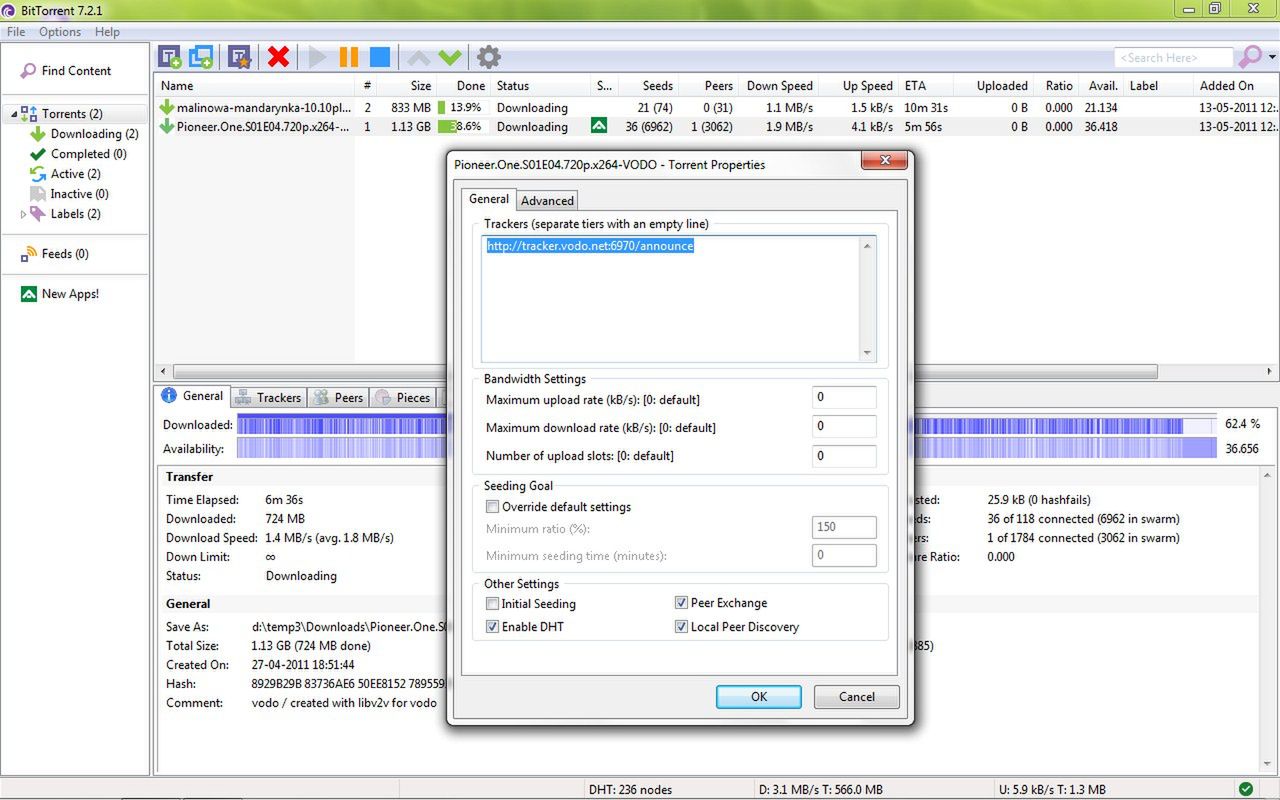The height and width of the screenshot is (800, 1280).
Task: Open Find Content in sidebar
Action: pos(66,71)
